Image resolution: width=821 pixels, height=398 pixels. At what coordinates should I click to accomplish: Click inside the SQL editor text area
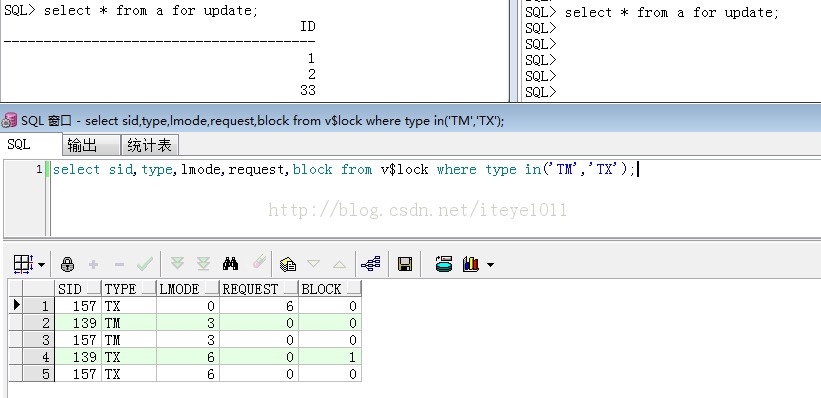pos(435,198)
